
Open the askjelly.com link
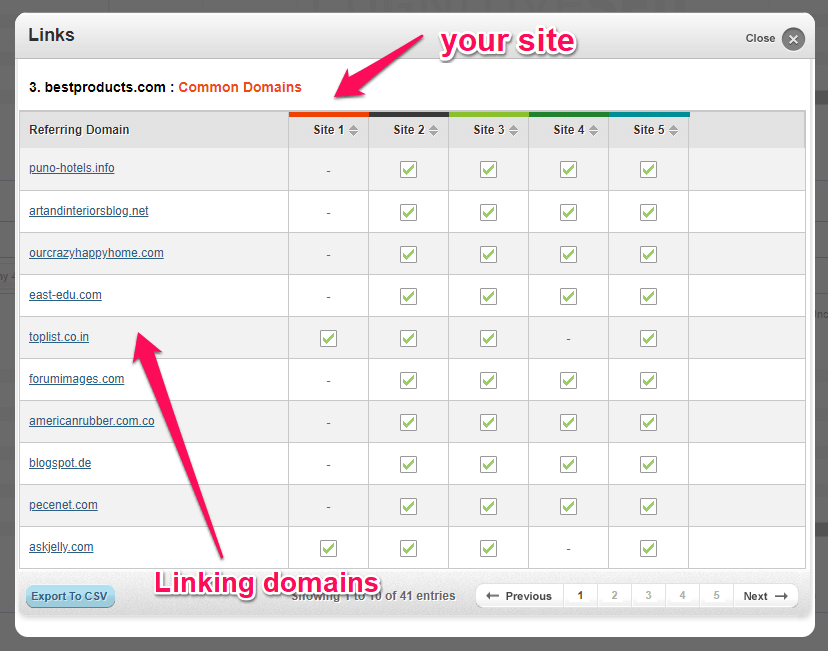61,547
